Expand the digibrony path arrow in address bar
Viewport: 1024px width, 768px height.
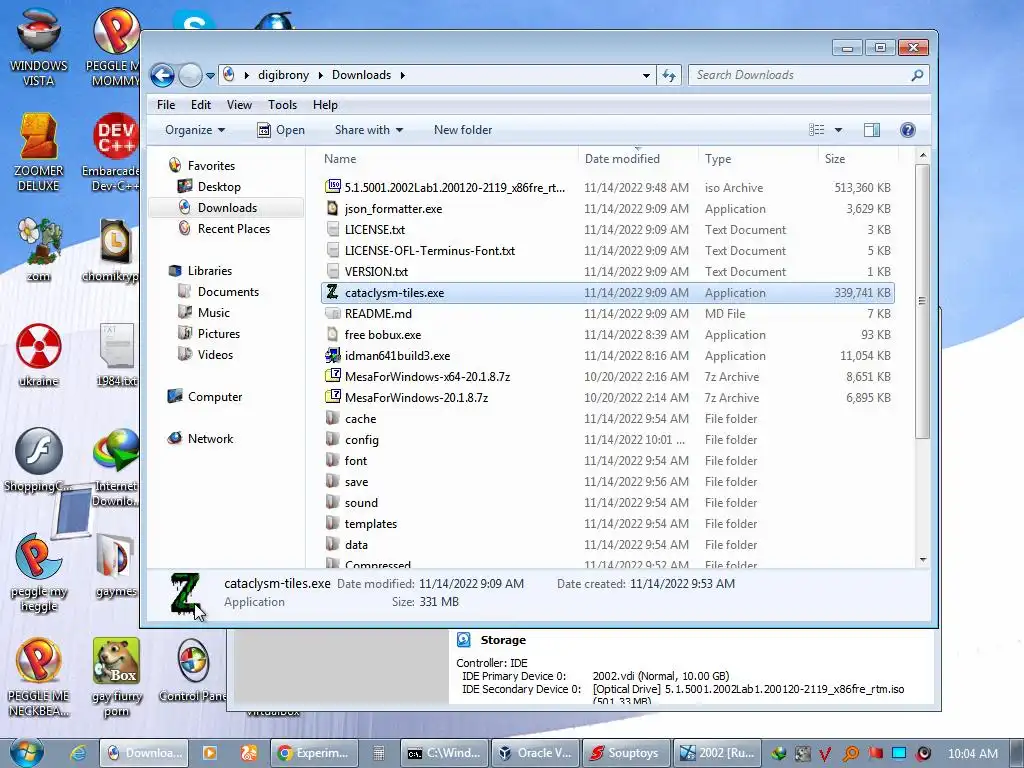click(321, 76)
